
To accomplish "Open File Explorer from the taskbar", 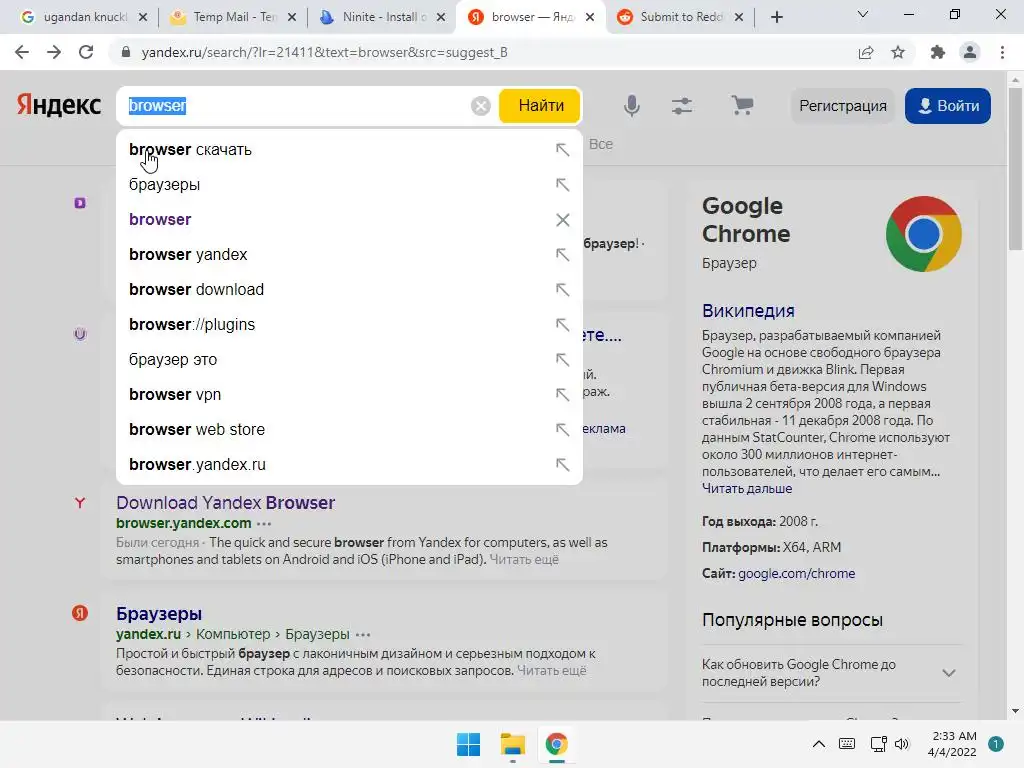I will pos(513,744).
